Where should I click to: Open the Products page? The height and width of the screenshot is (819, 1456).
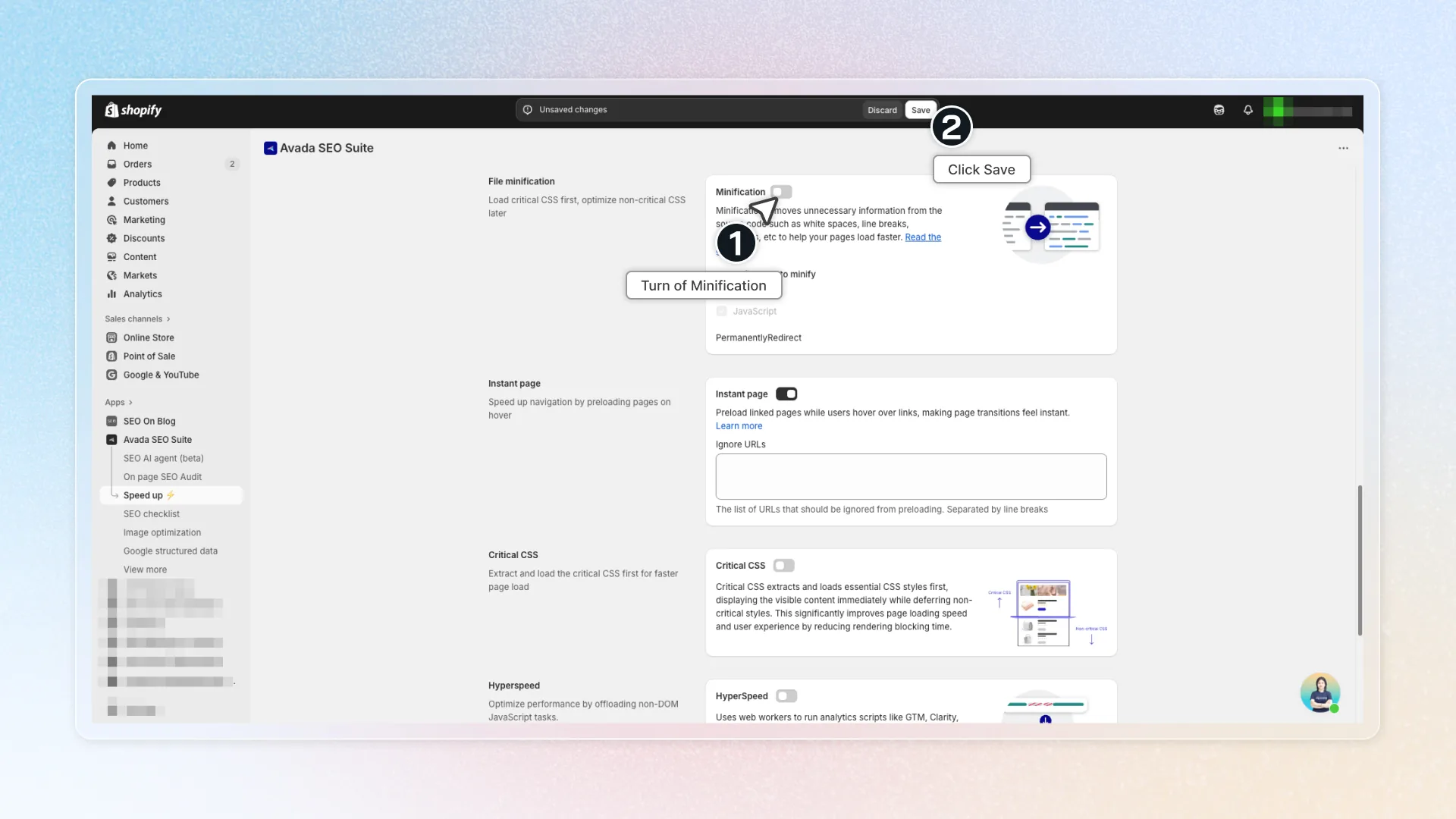pyautogui.click(x=142, y=183)
